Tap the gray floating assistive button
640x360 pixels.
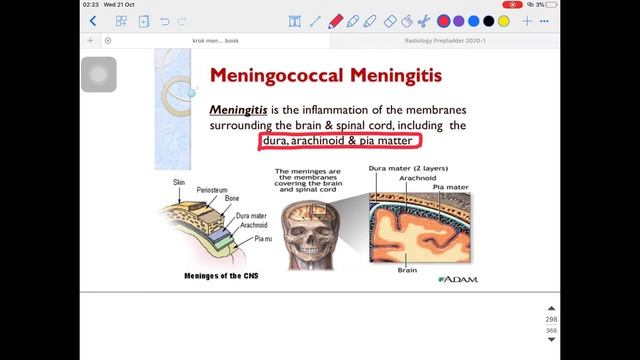click(x=99, y=74)
